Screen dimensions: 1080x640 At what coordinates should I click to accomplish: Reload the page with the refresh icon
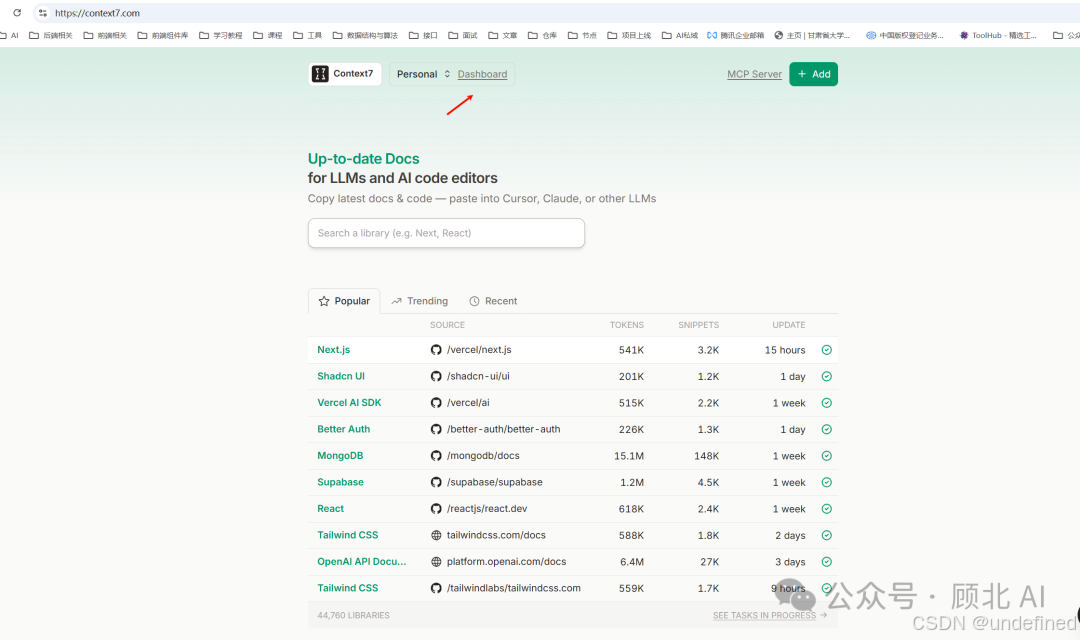(17, 12)
